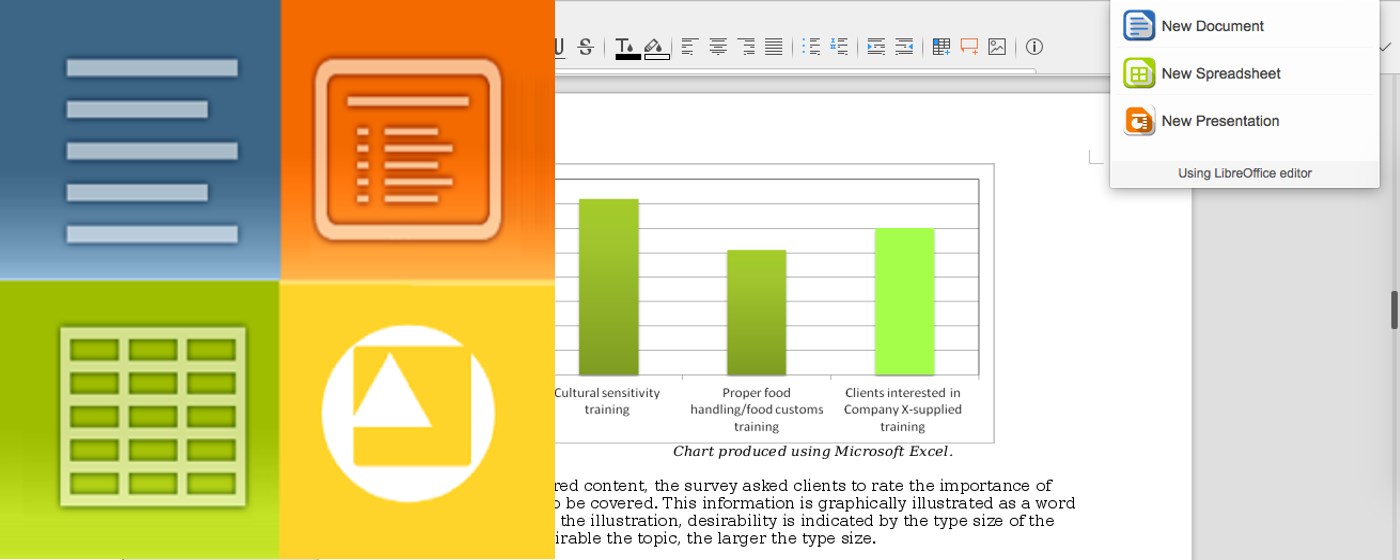Decrease paragraph indent
Image resolution: width=1400 pixels, height=560 pixels.
point(904,46)
